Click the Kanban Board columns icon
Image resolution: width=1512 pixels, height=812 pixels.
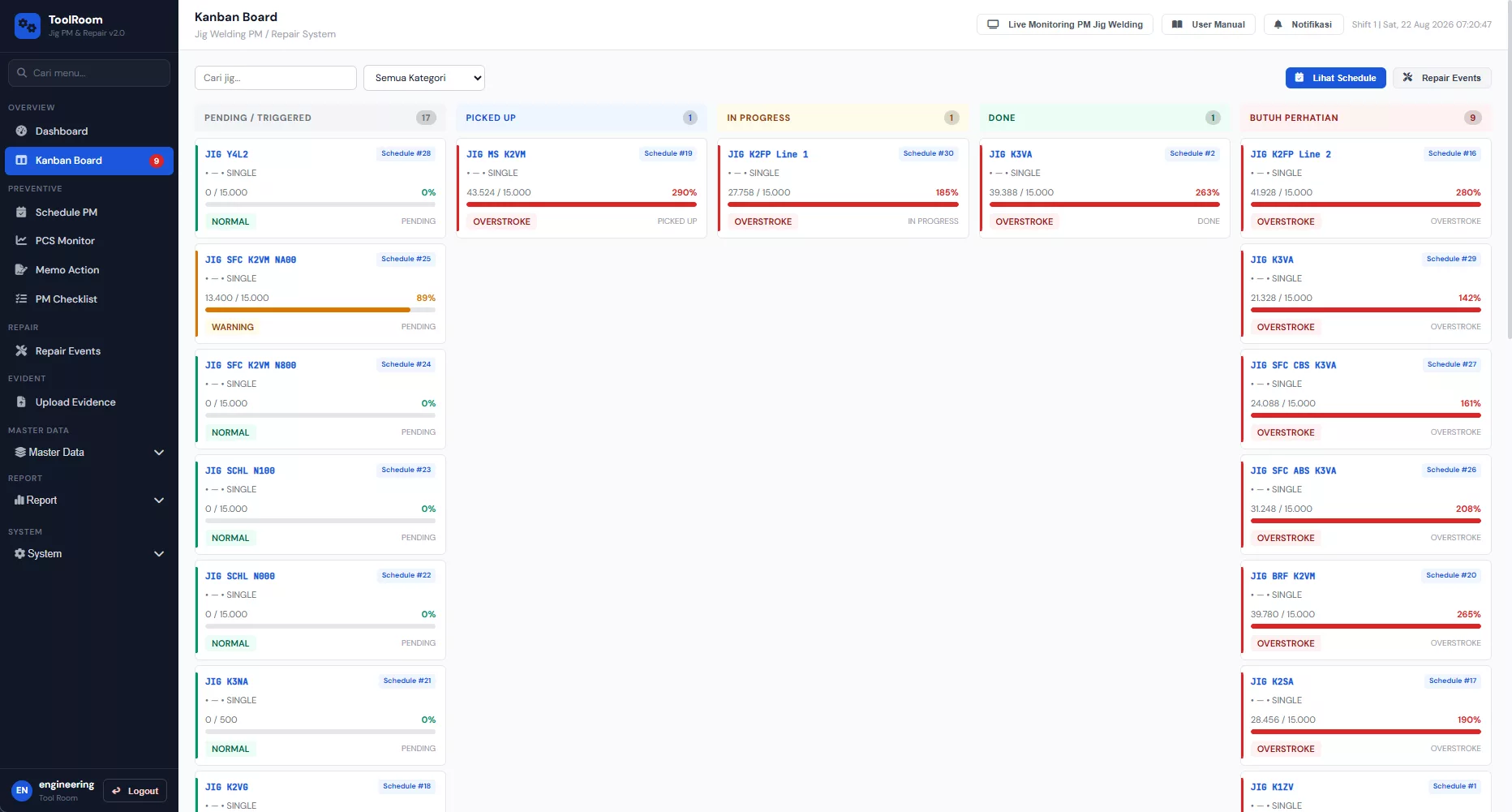click(21, 161)
